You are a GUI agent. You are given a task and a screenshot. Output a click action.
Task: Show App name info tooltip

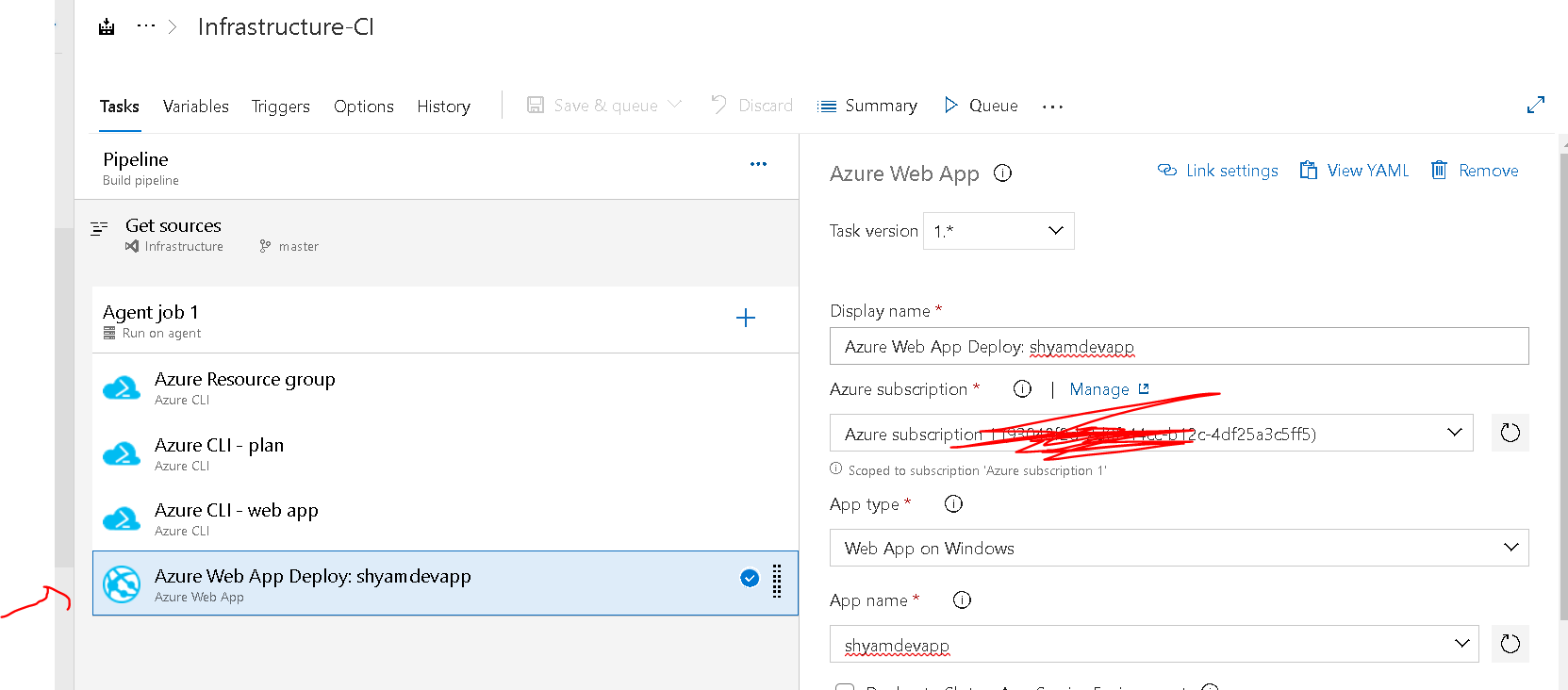click(962, 600)
